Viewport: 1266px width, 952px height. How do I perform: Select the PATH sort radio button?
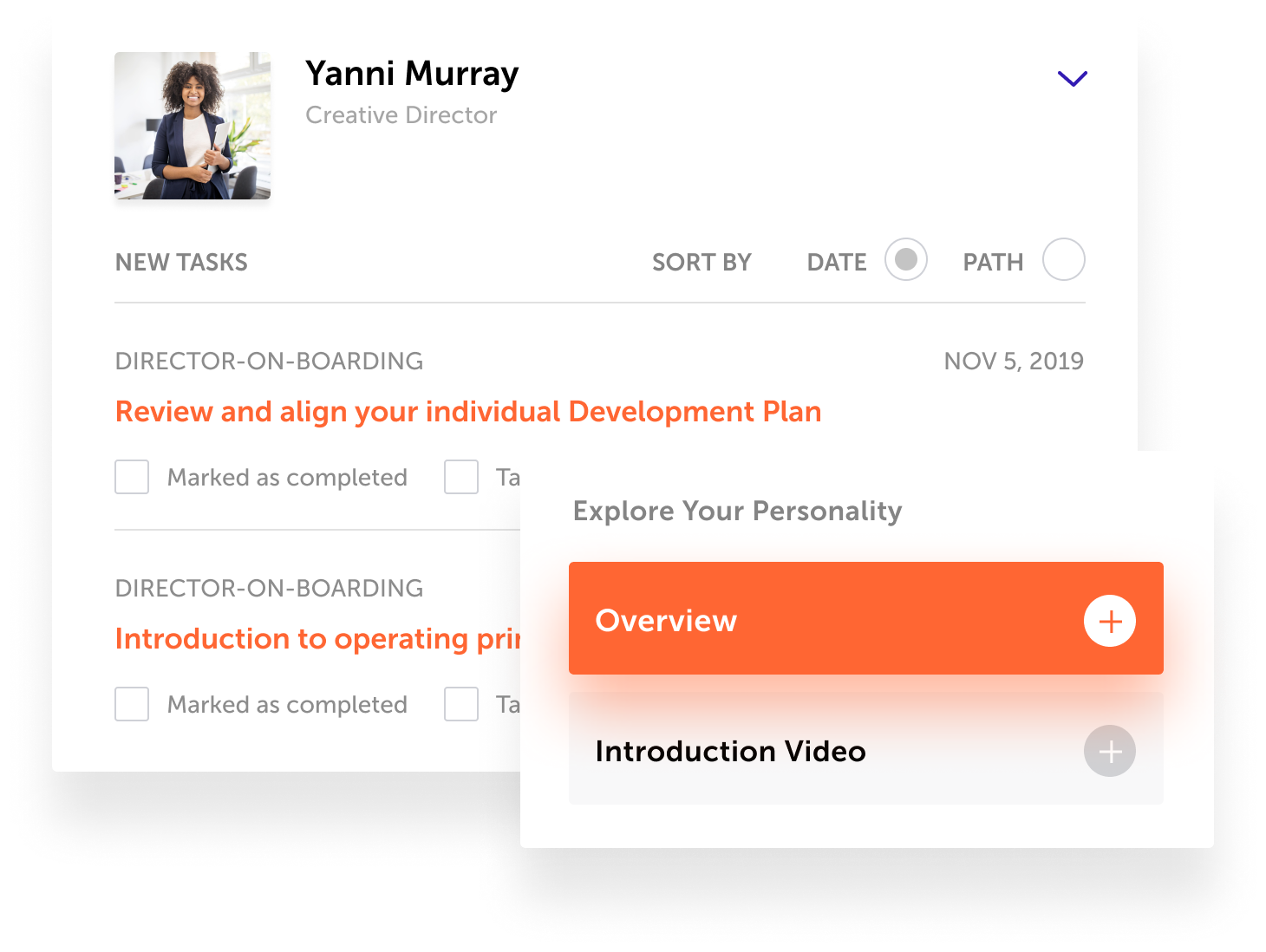tap(1064, 259)
